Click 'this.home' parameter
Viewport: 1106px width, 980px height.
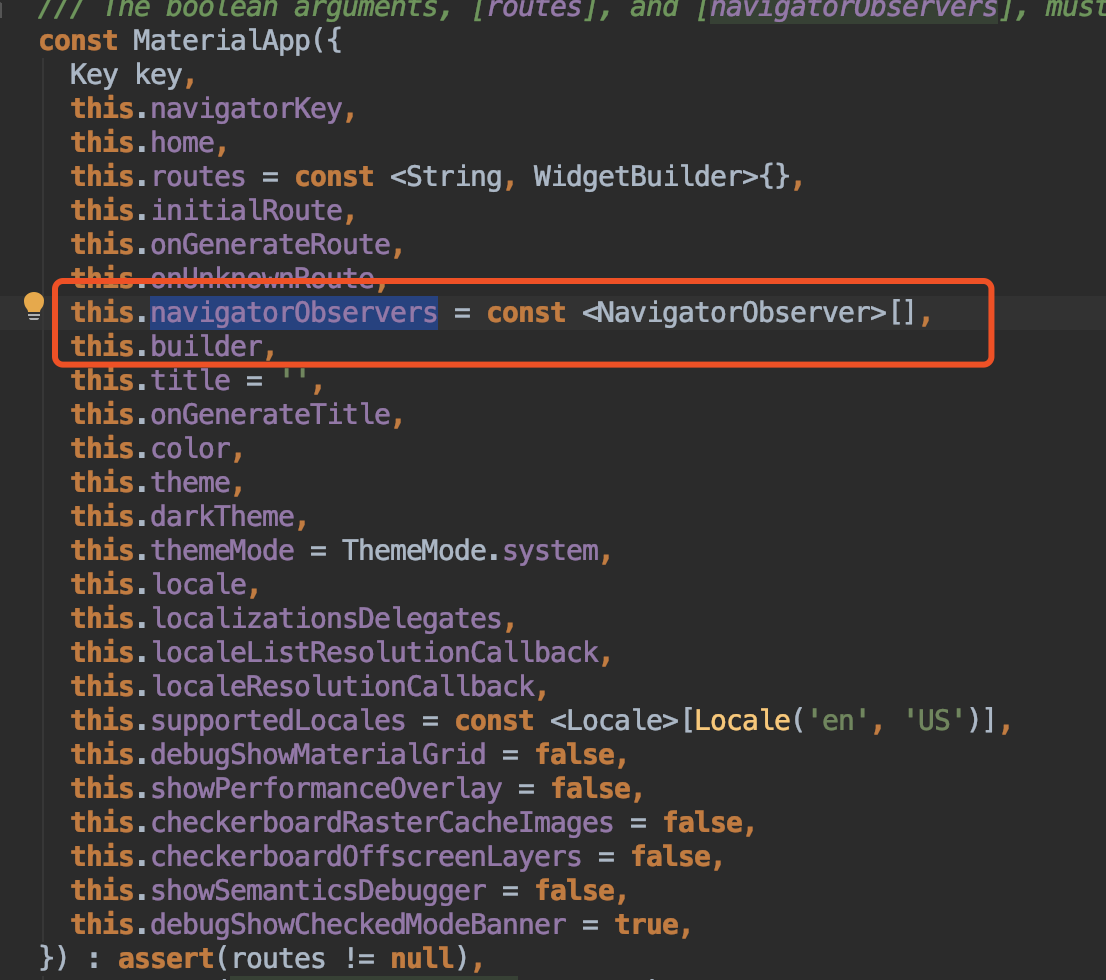click(x=148, y=143)
